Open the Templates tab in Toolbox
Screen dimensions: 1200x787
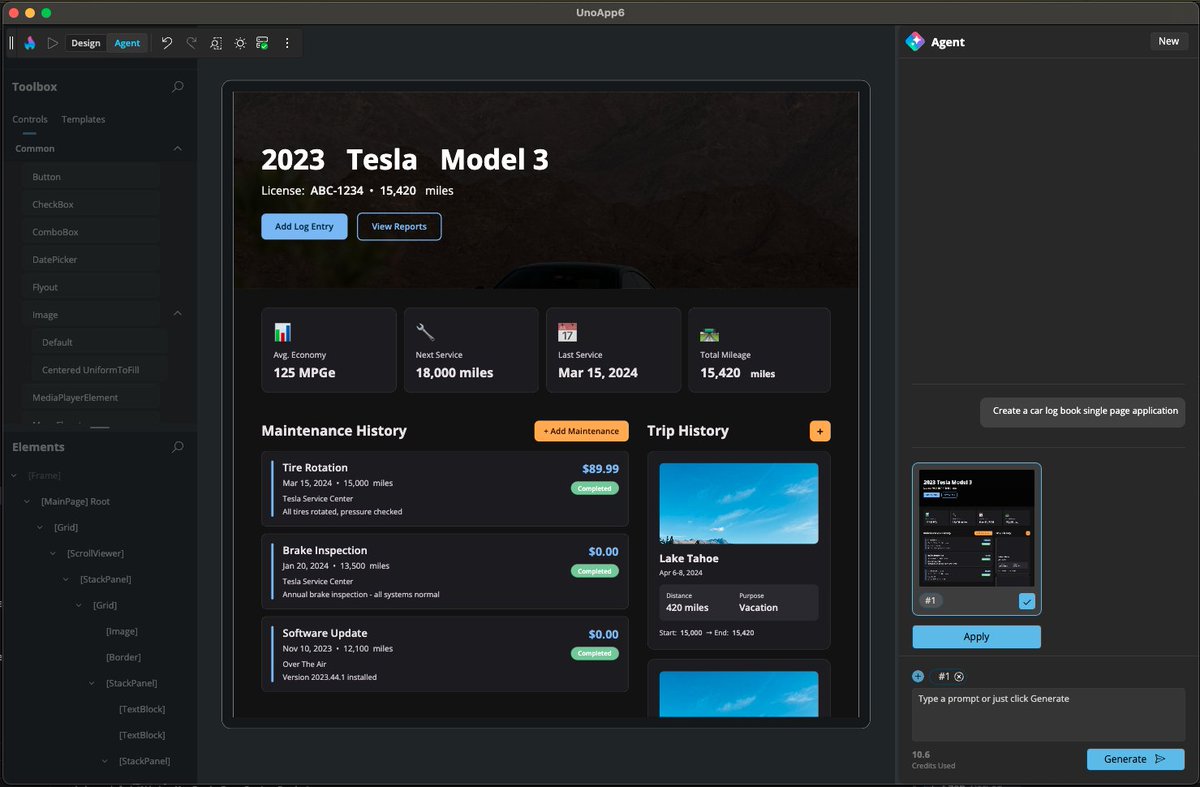(x=83, y=119)
